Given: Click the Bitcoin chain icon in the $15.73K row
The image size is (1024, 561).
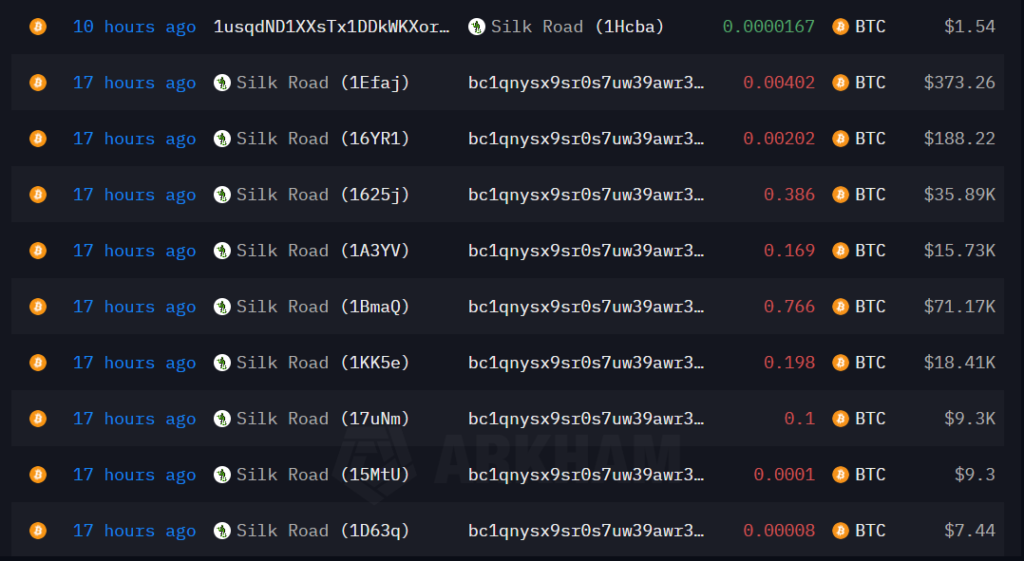Looking at the screenshot, I should 38,251.
